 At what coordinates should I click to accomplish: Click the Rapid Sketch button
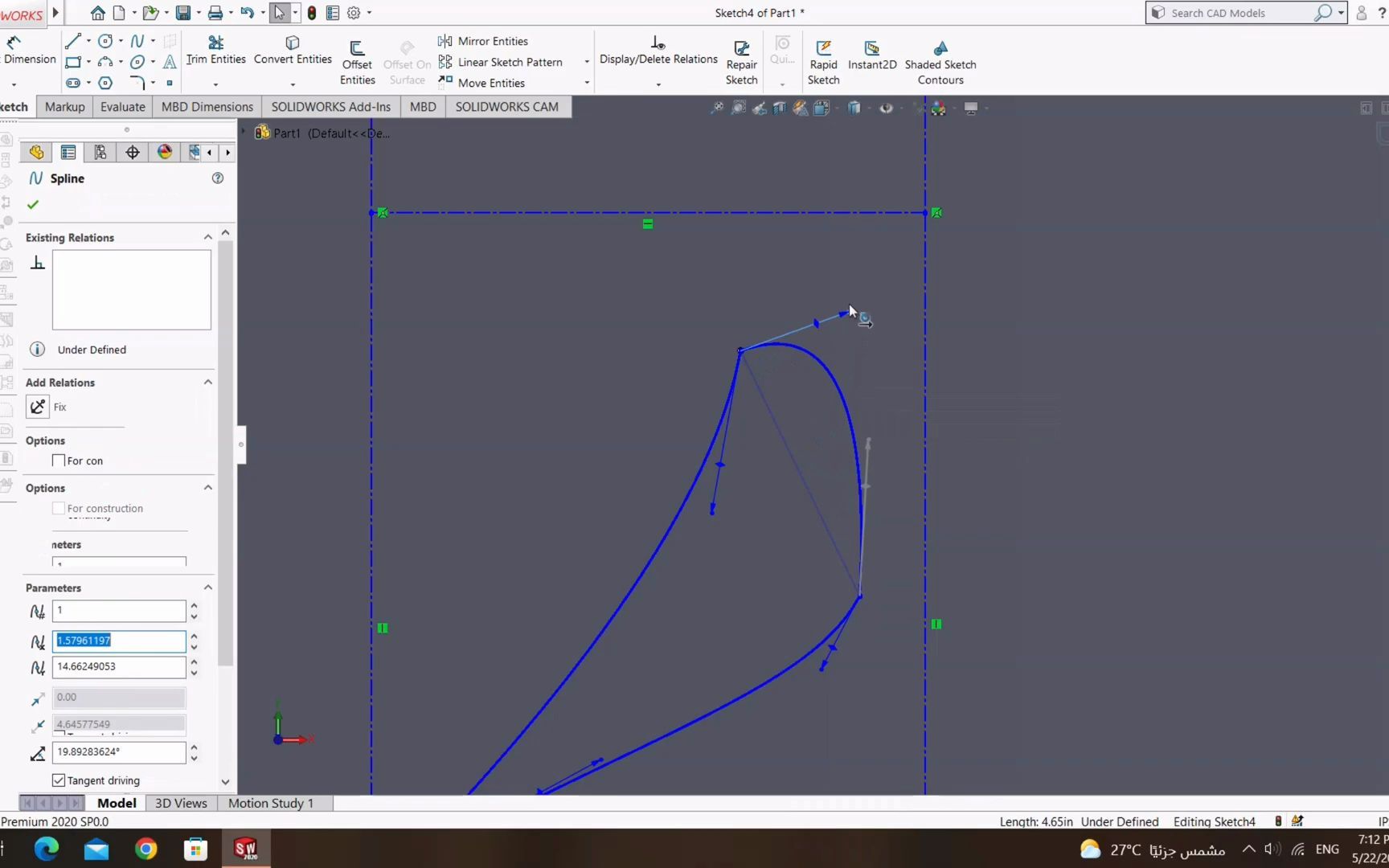pos(822,60)
